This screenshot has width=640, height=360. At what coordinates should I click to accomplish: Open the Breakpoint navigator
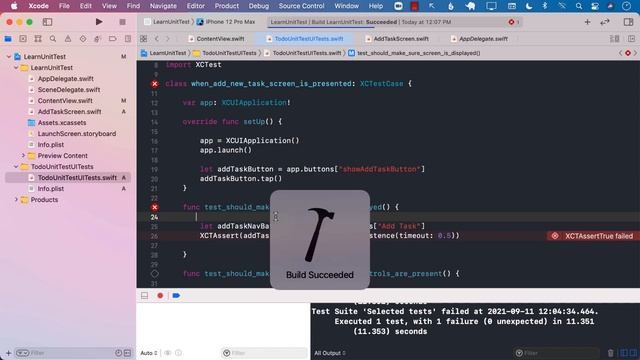(x=113, y=39)
